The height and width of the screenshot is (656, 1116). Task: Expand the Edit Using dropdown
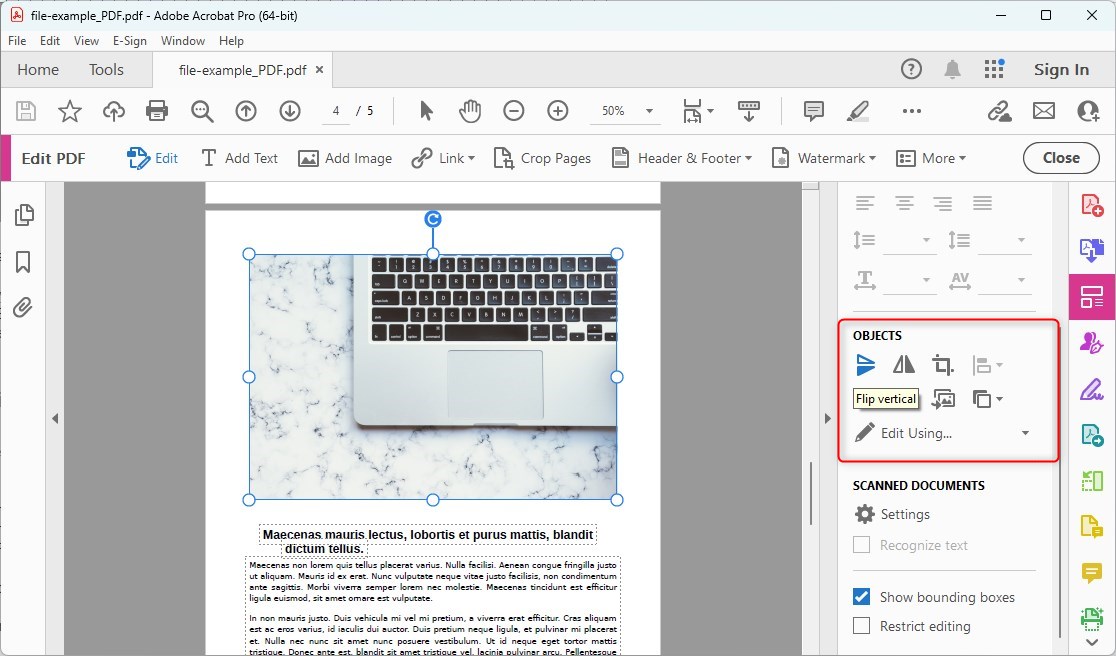pyautogui.click(x=1024, y=433)
